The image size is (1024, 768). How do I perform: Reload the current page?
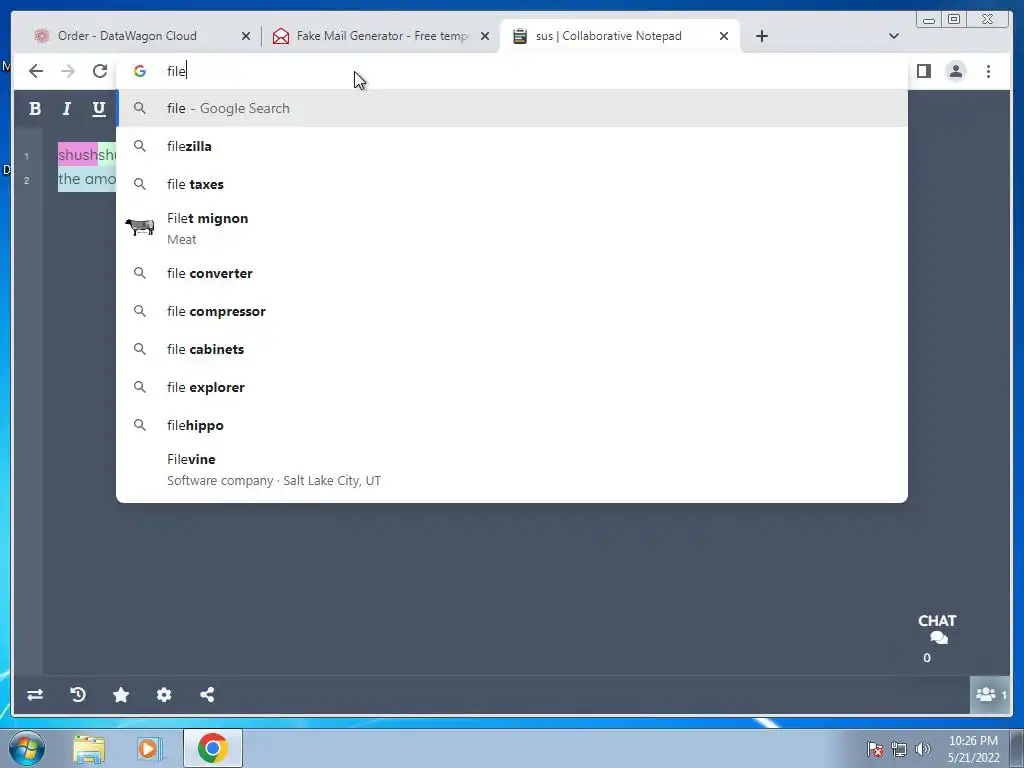point(100,71)
